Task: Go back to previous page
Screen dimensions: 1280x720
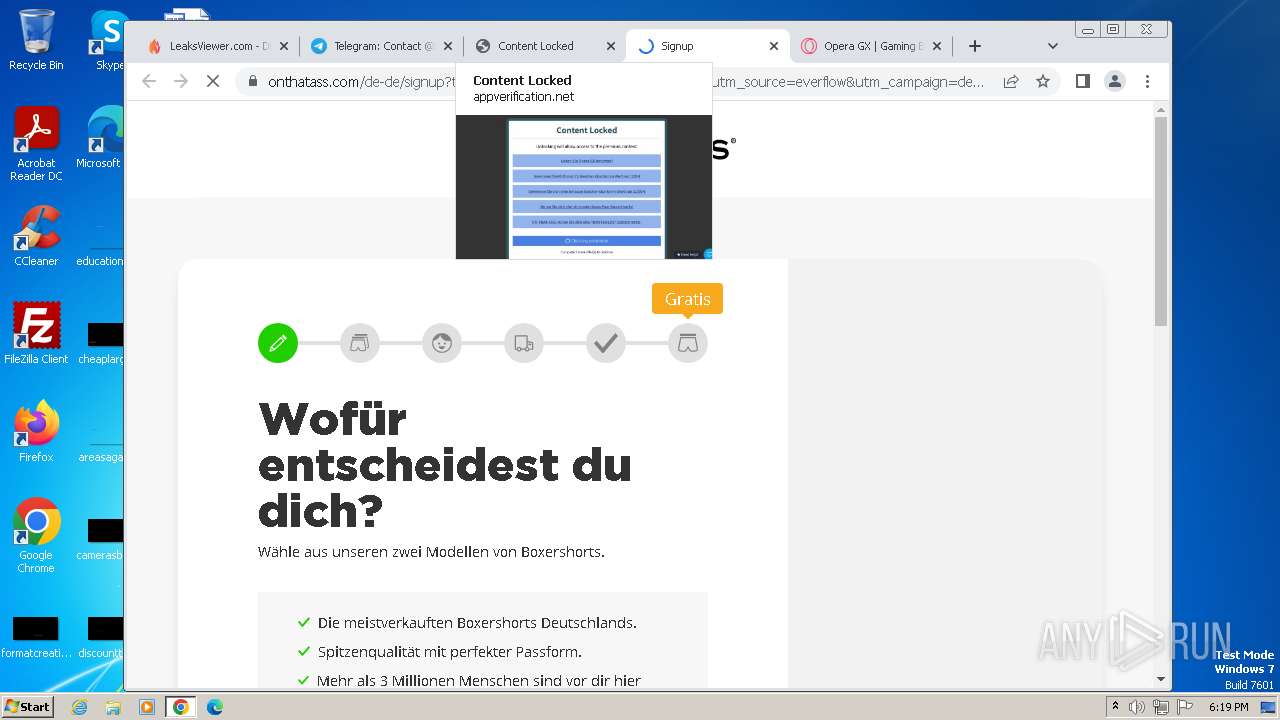Action: [x=149, y=81]
